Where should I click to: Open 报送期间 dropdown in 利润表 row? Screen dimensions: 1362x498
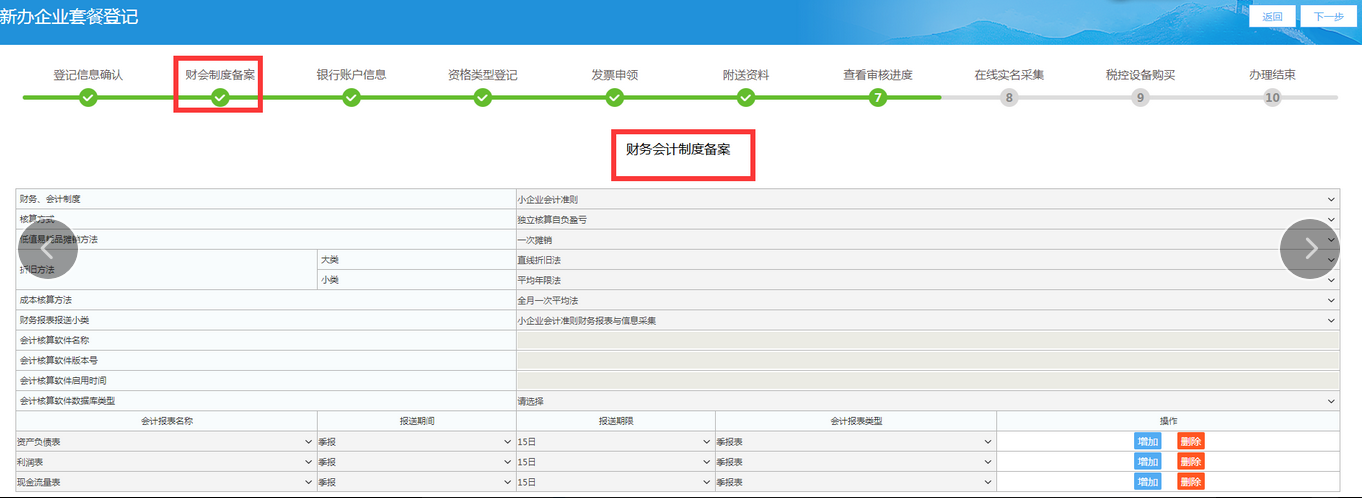click(416, 461)
